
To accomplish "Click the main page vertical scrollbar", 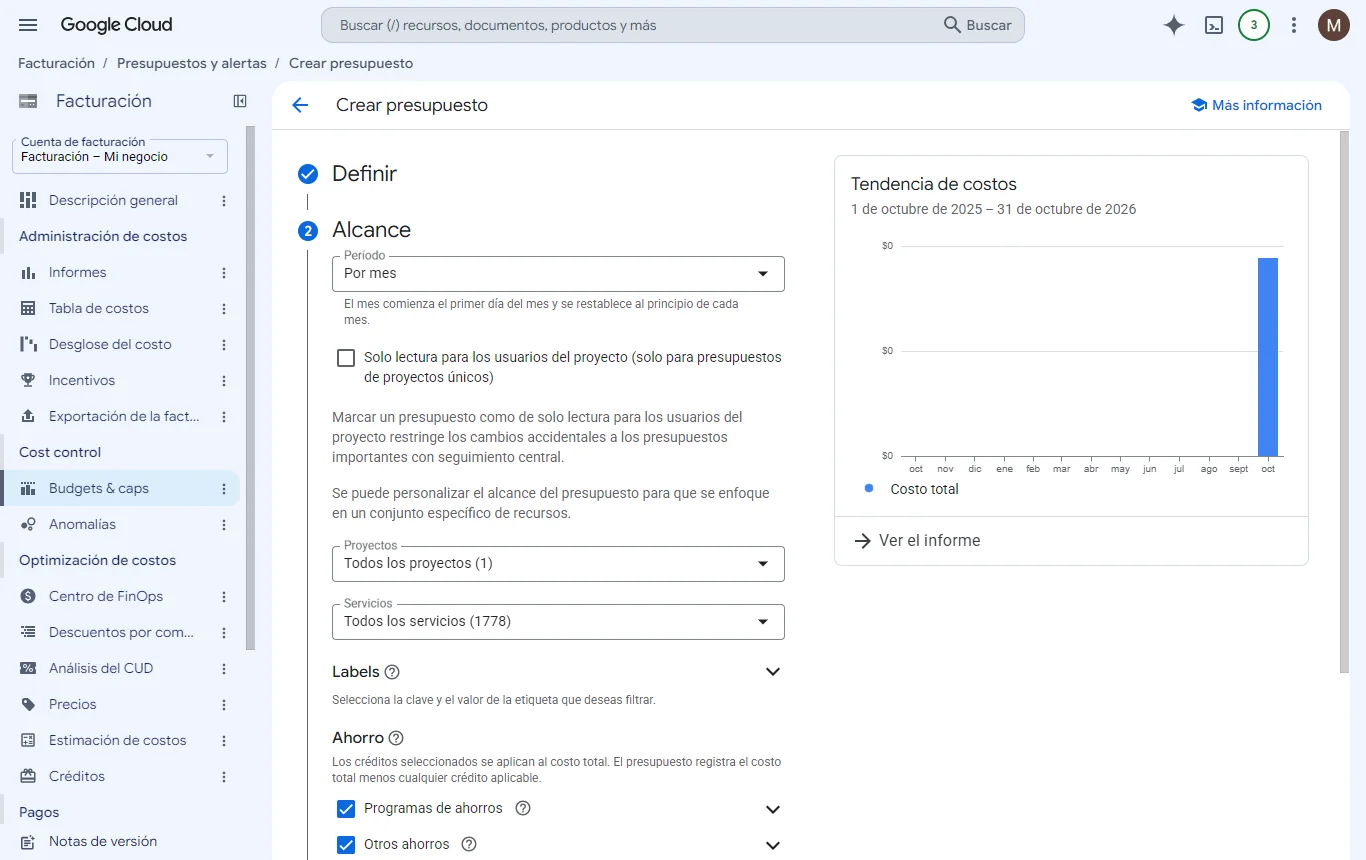I will (1344, 402).
